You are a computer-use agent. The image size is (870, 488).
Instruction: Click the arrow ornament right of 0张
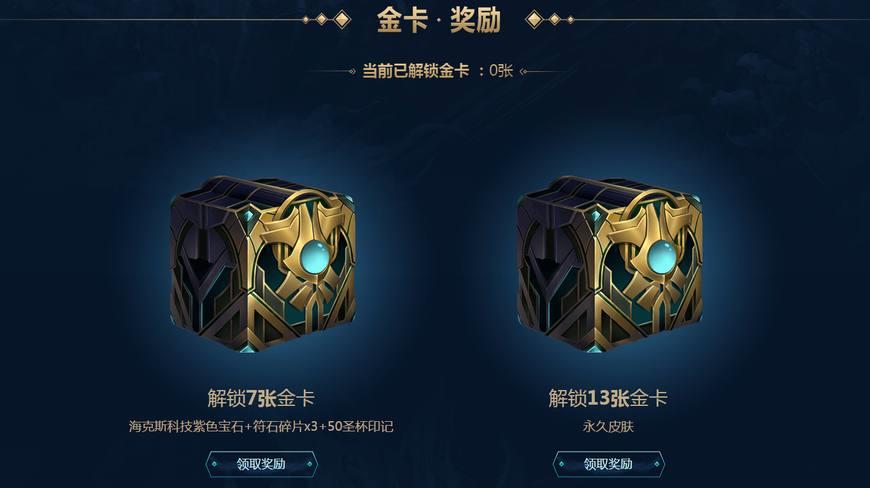click(543, 72)
